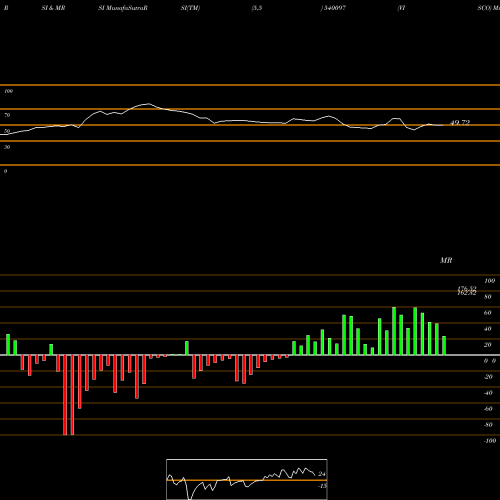500x500 pixels.
Task: Click the value 24 in mini chart
Action: (x=322, y=474)
